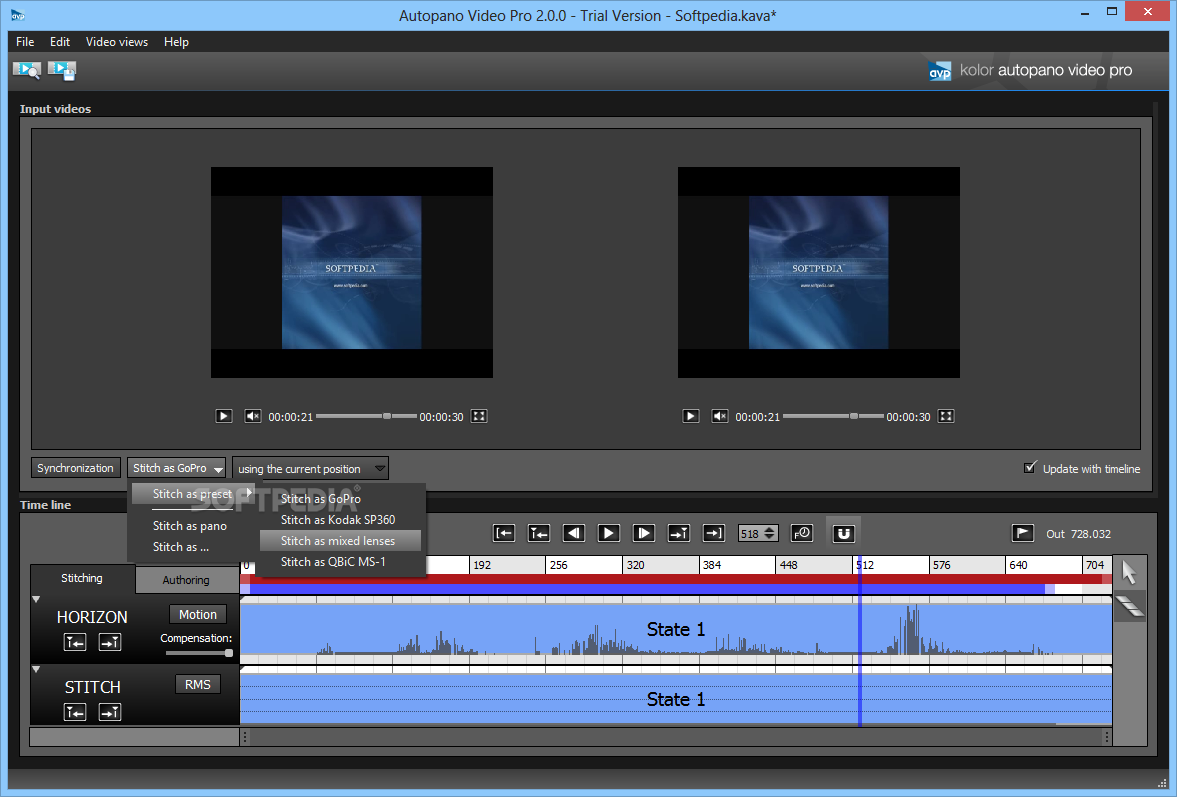
Task: Click the RMS button
Action: click(x=198, y=684)
